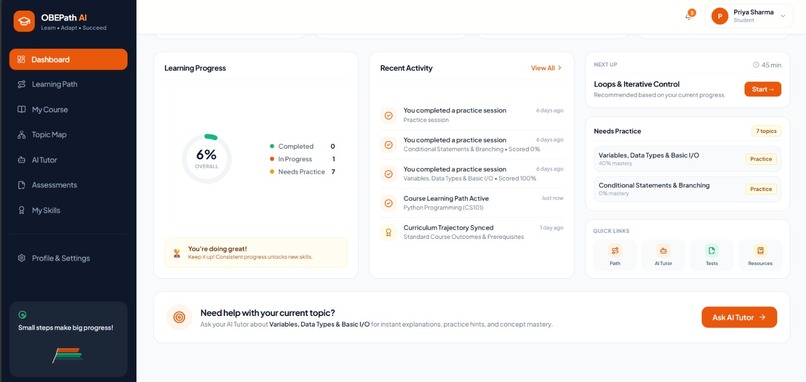Click the Dashboard grid icon

(x=21, y=59)
